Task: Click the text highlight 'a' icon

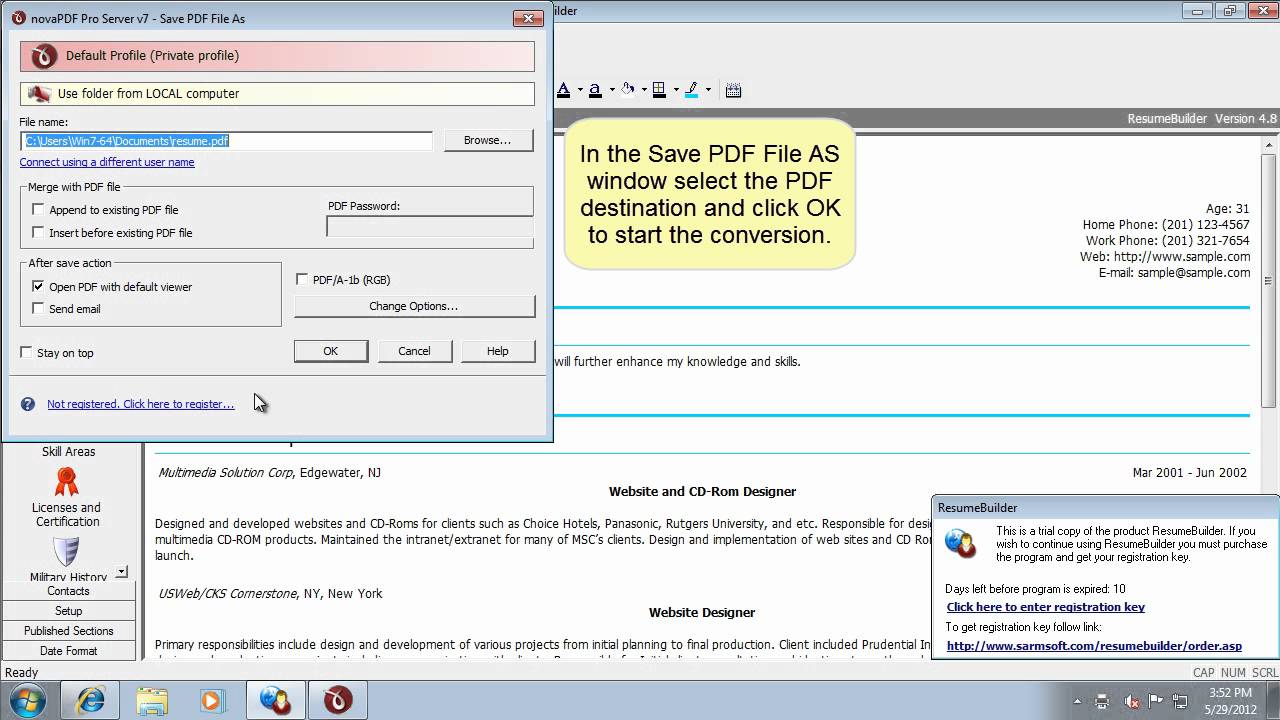Action: point(595,90)
